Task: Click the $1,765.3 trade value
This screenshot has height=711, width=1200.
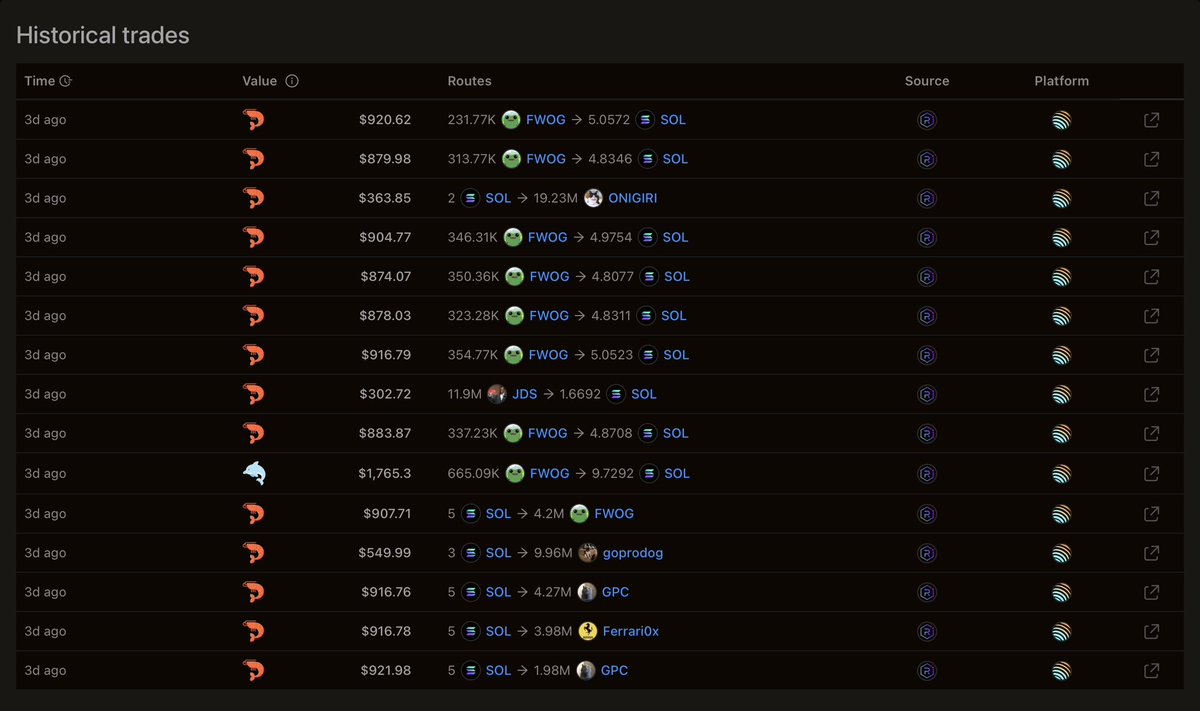Action: click(384, 473)
